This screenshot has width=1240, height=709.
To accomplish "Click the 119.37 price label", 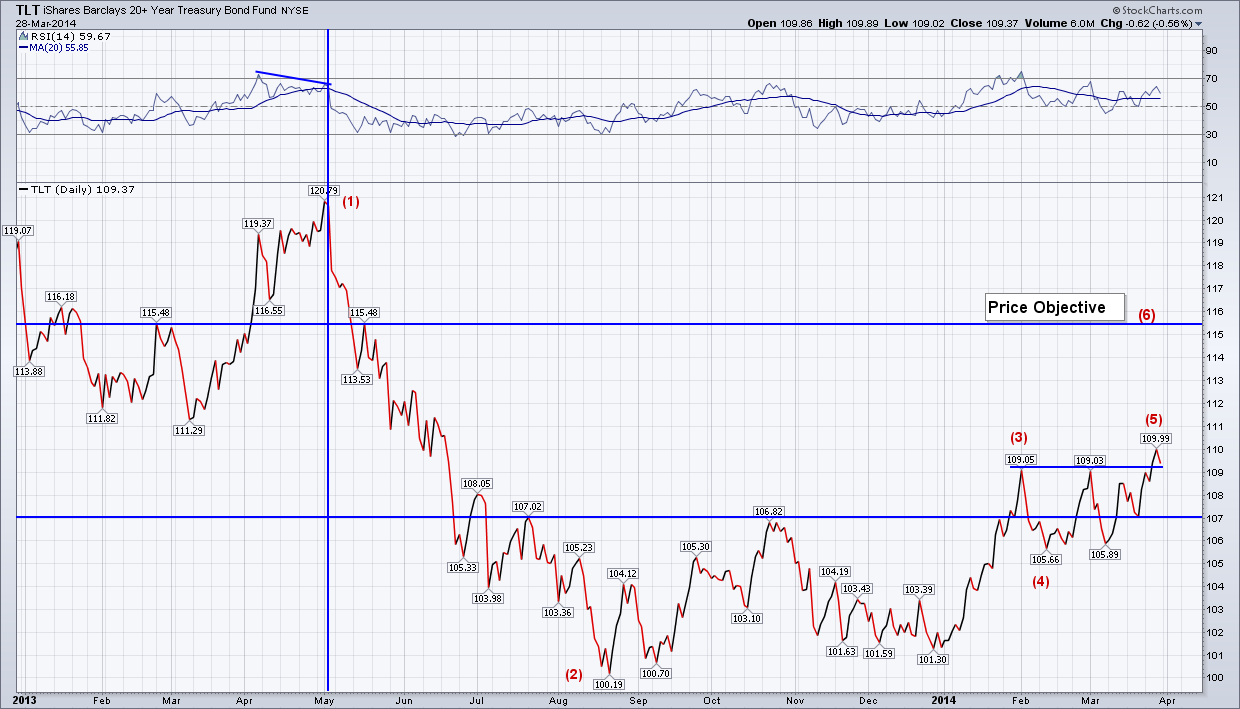I will click(258, 224).
